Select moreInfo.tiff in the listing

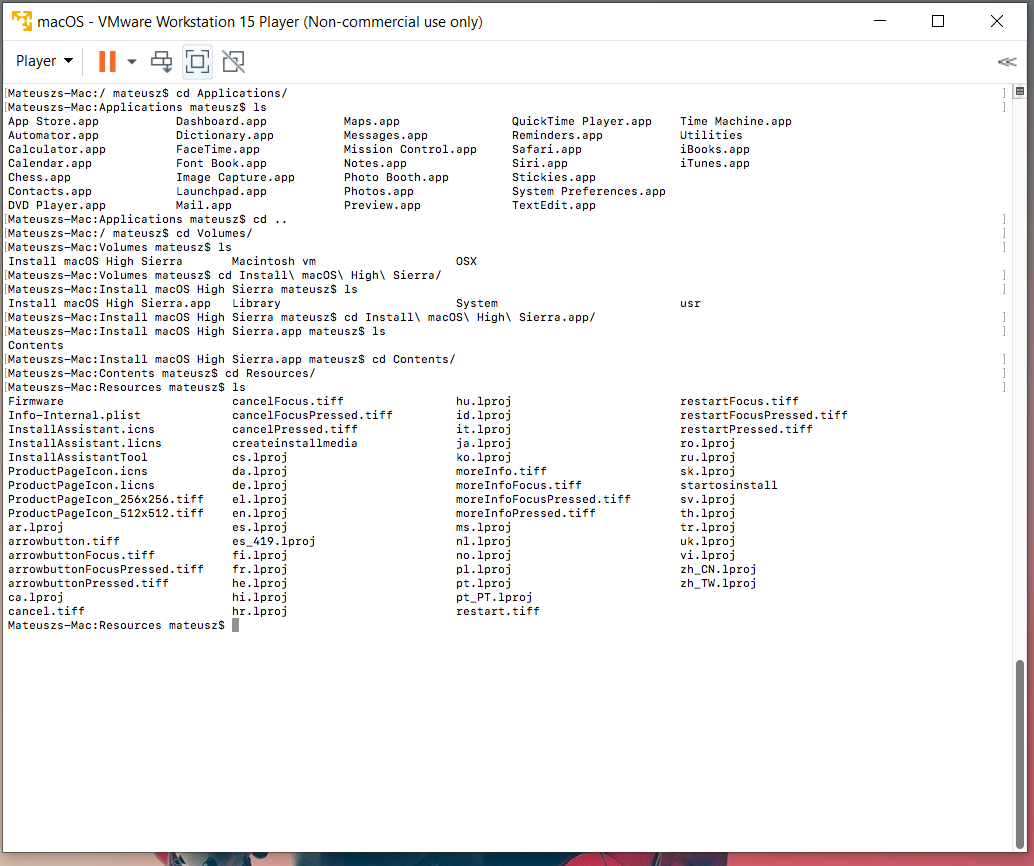(501, 471)
